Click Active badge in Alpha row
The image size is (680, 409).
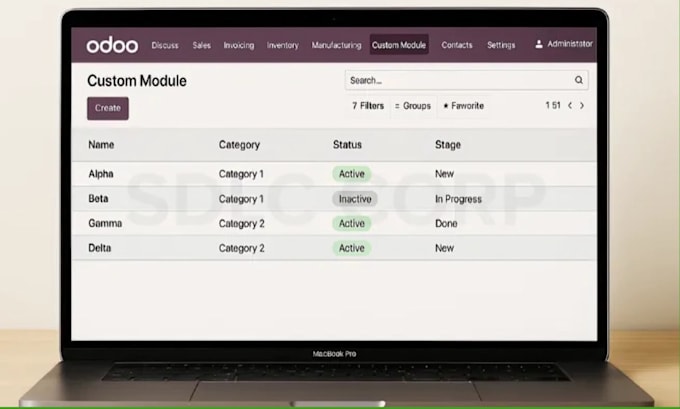point(352,174)
